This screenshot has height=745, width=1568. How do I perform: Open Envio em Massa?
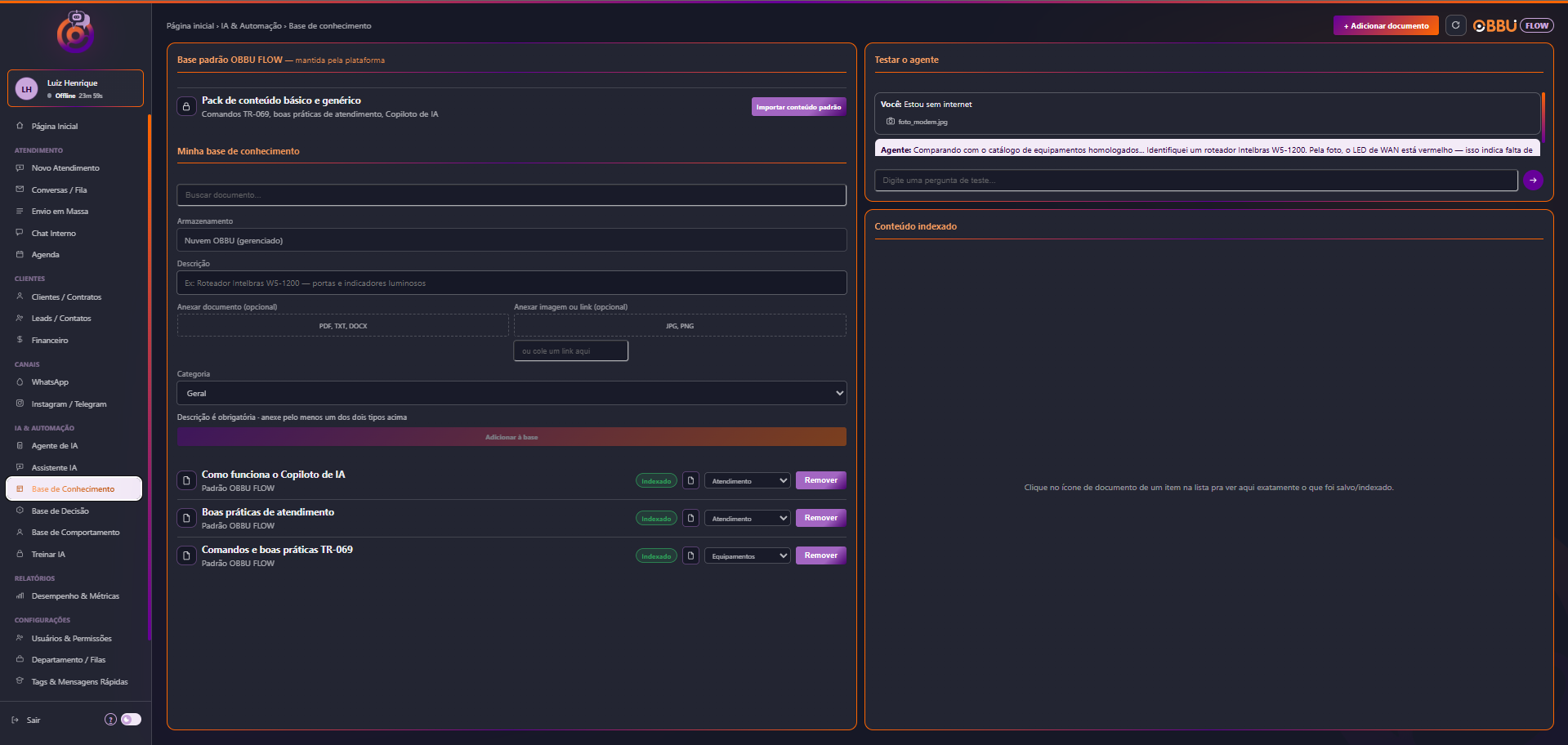[x=60, y=212]
